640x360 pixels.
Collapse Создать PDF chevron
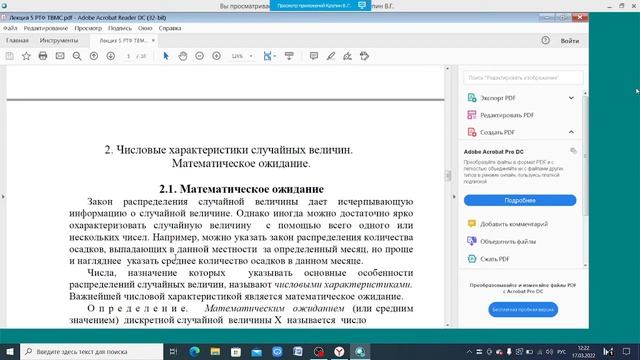(571, 132)
